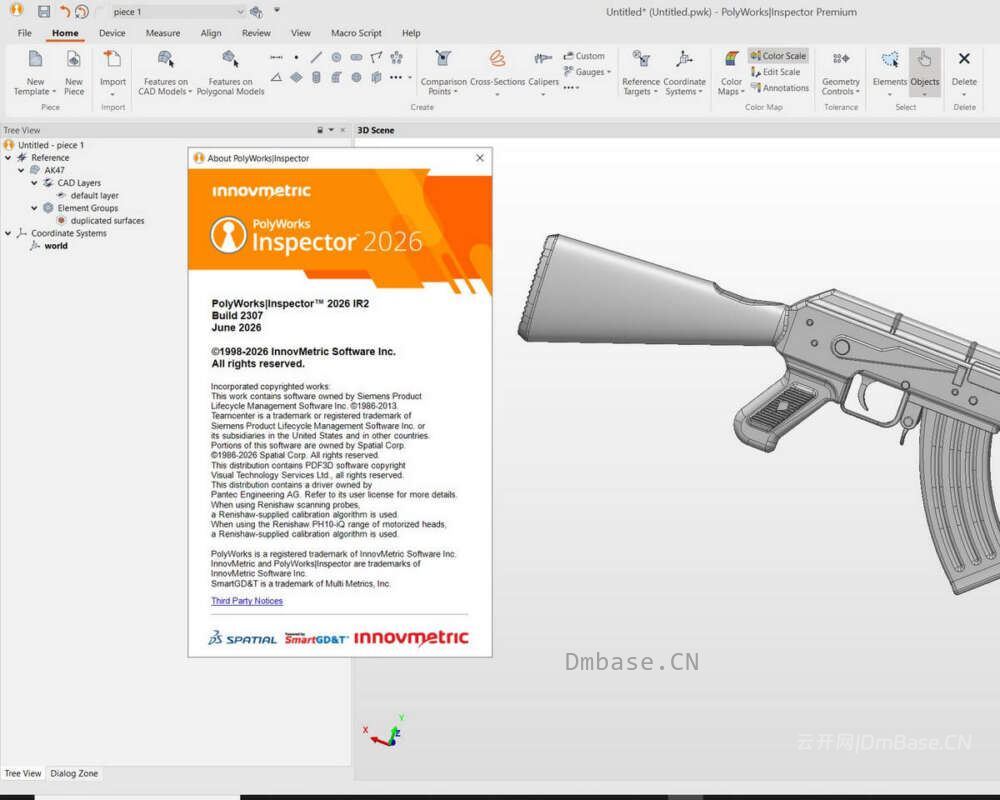Click the Comparison Points icon

coord(443,59)
